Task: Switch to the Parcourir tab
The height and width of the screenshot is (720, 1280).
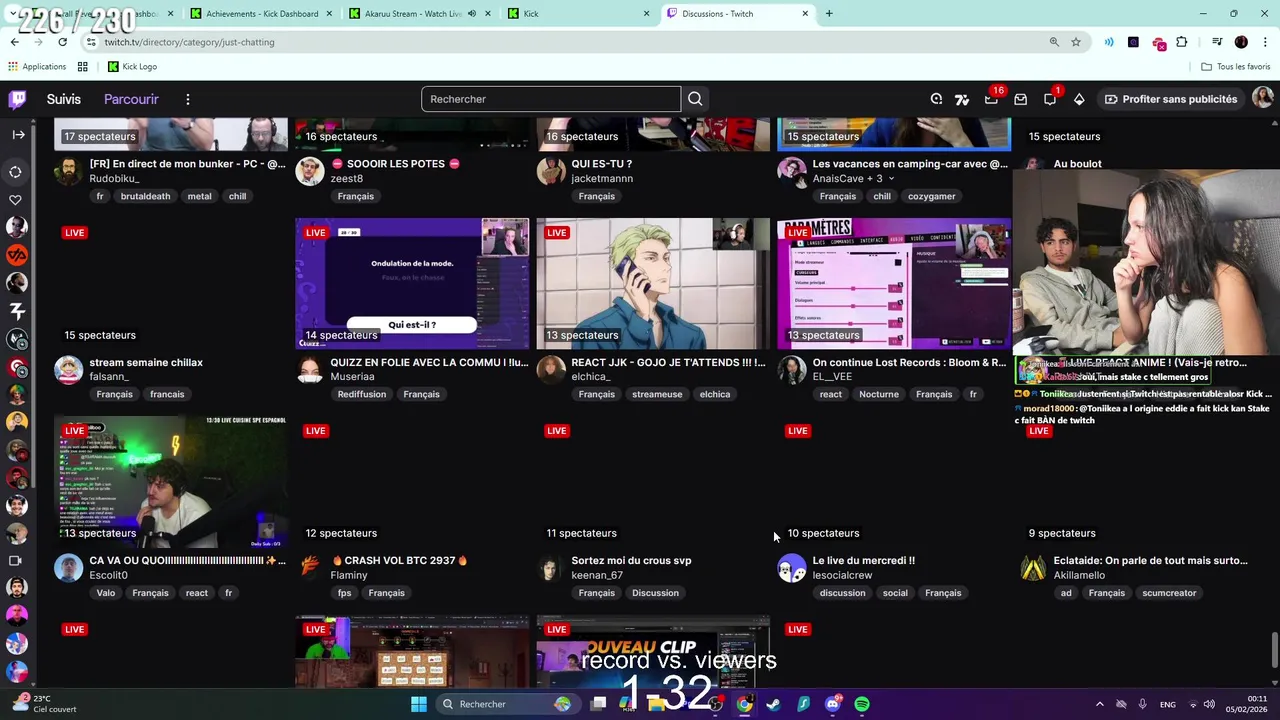Action: (131, 99)
